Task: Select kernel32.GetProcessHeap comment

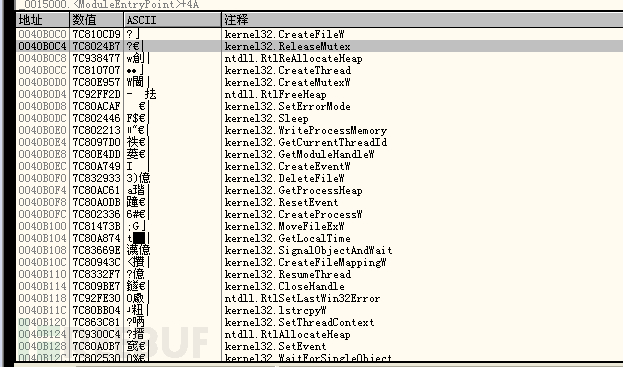Action: click(294, 190)
